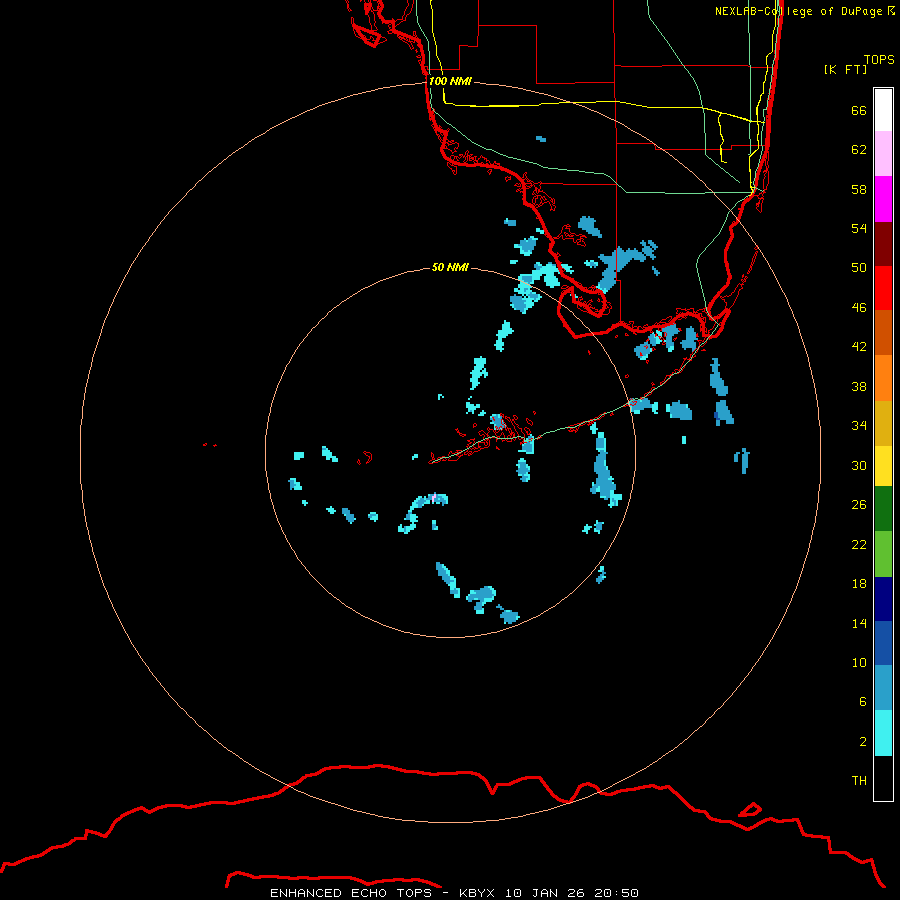Screen dimensions: 900x900
Task: Click the "10 JAN 26" date in the caption
Action: (x=545, y=893)
